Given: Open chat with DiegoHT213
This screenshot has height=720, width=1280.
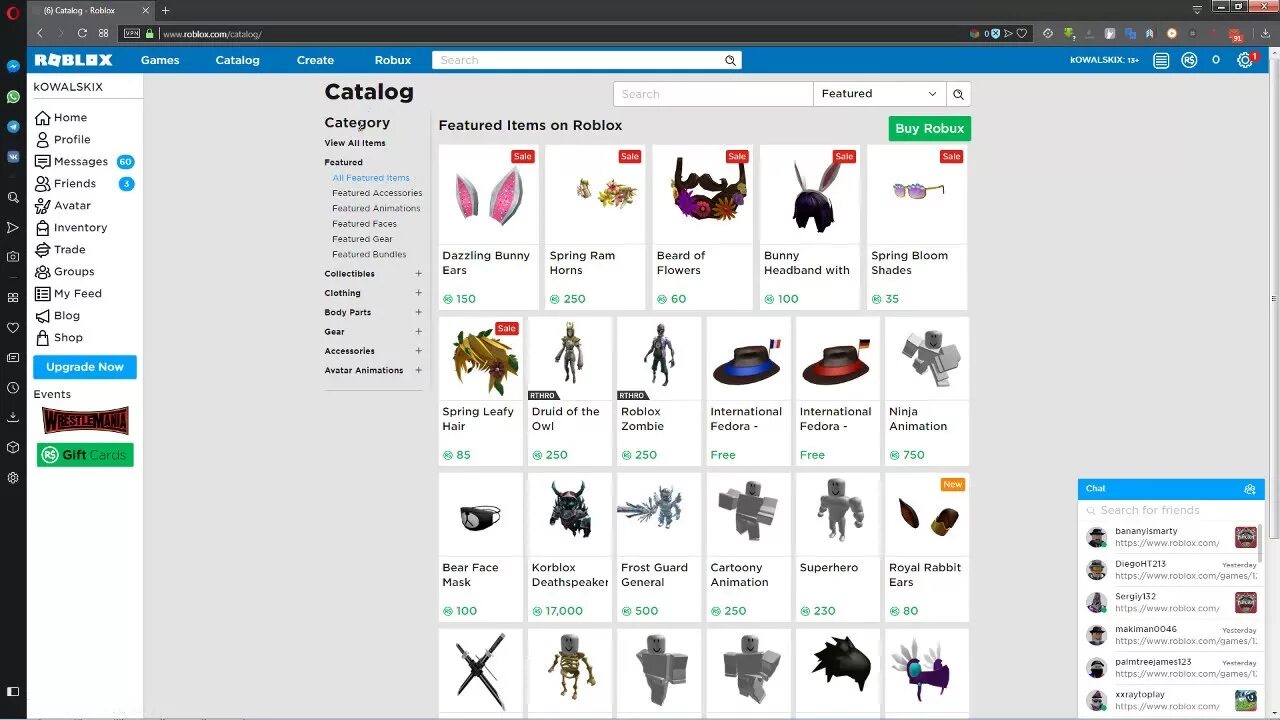Looking at the screenshot, I should (1171, 570).
